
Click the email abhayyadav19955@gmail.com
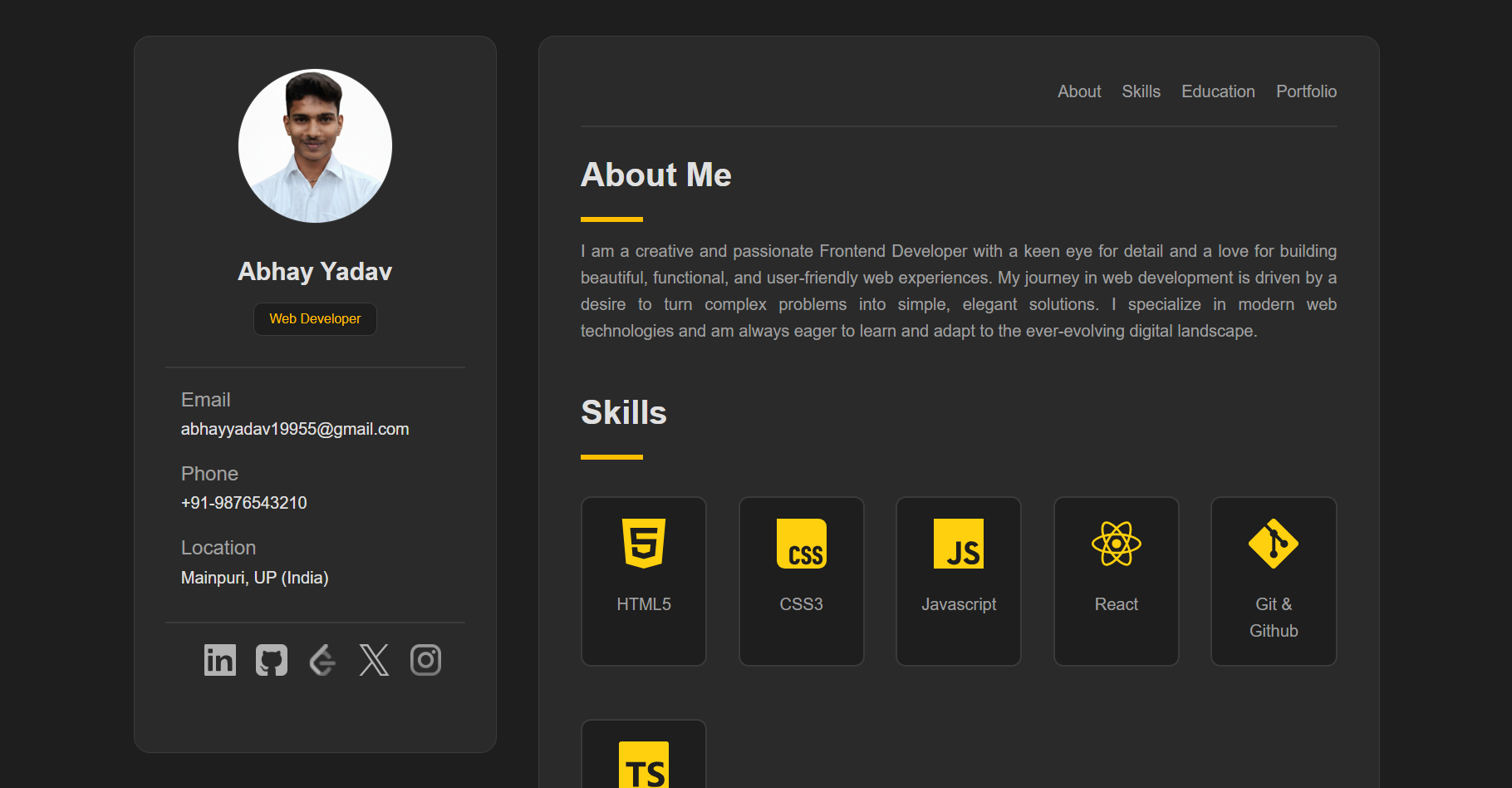coord(295,429)
